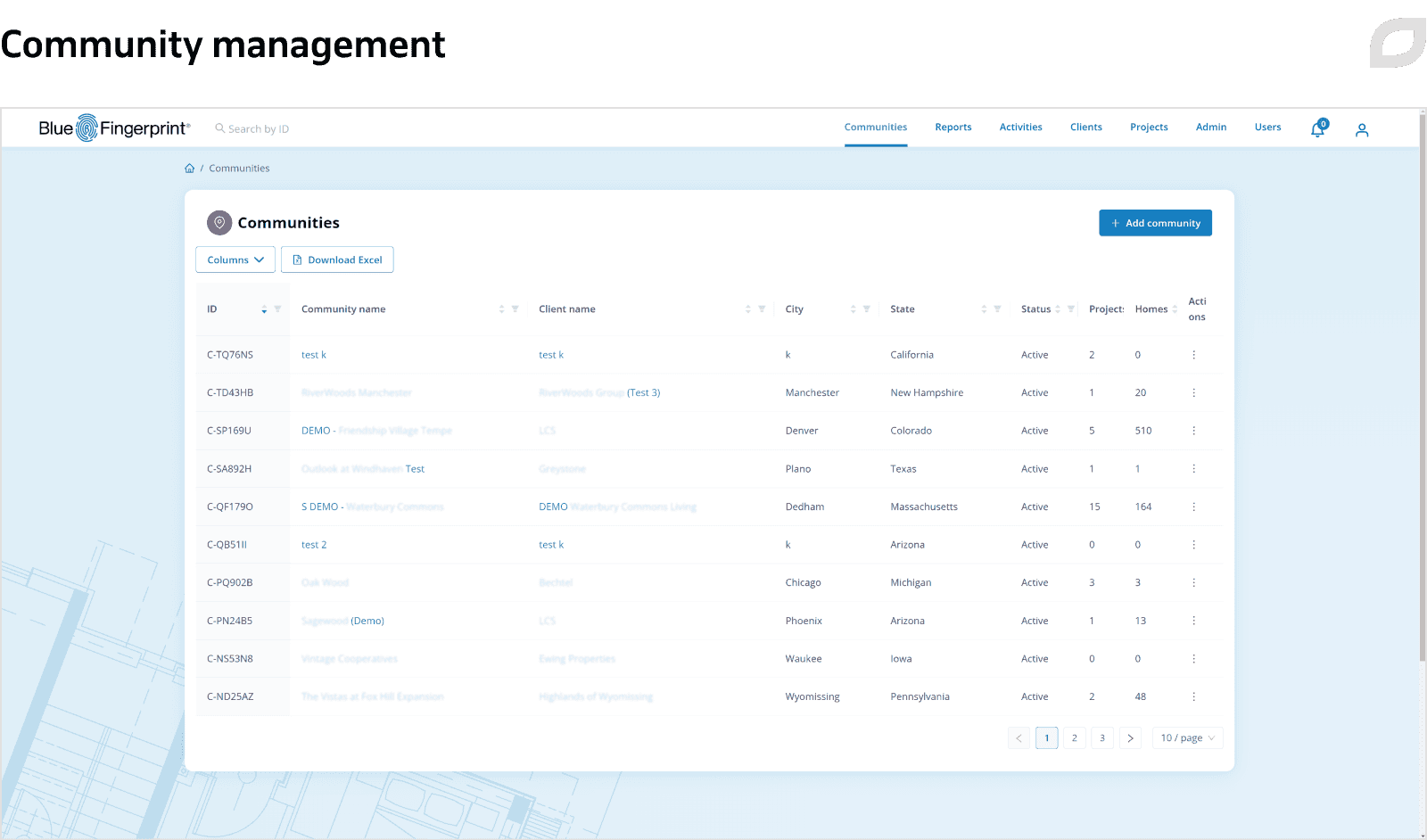Open the notifications bell icon
Image resolution: width=1427 pixels, height=840 pixels.
1318,129
